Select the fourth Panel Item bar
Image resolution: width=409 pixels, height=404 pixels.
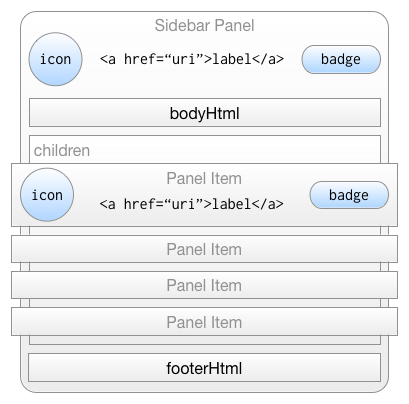204,322
